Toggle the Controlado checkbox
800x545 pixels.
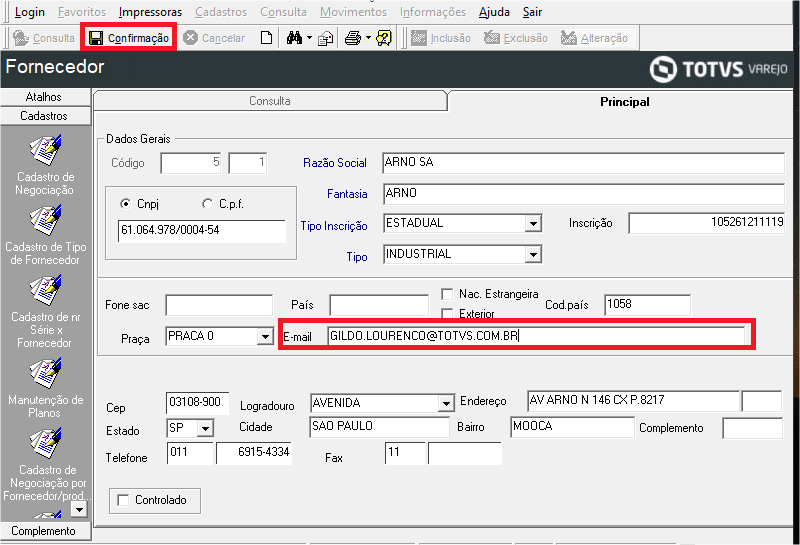pos(123,500)
